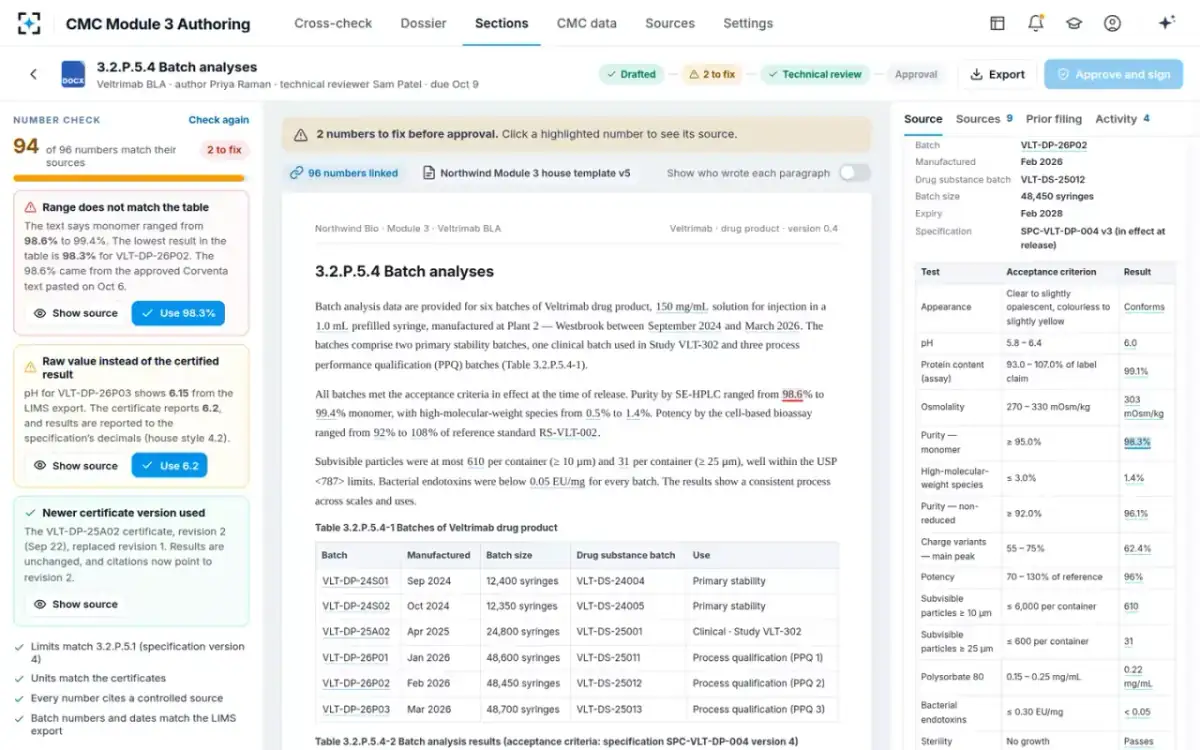
Task: Open the CMC data tab
Action: click(586, 23)
